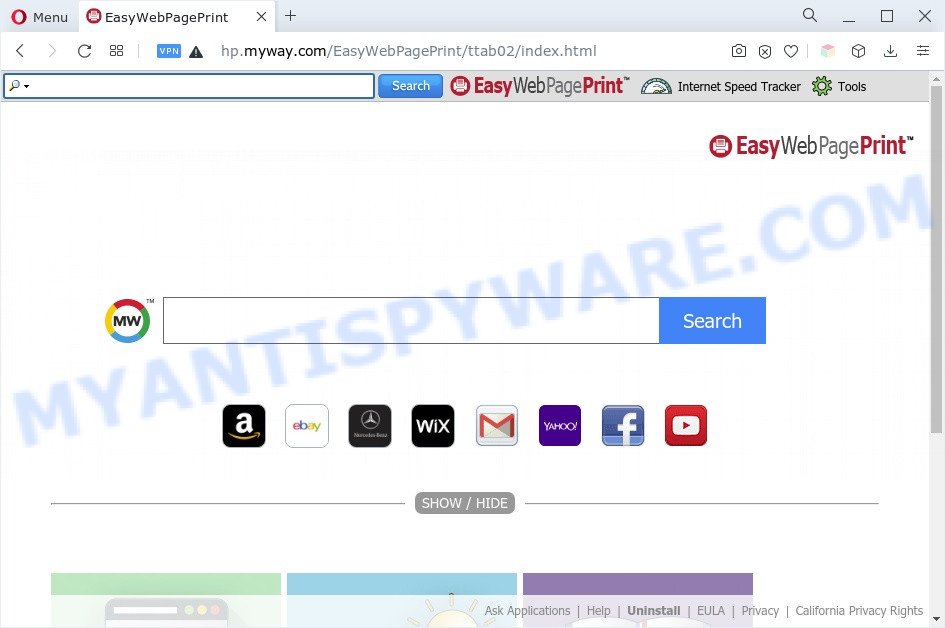This screenshot has width=945, height=628.
Task: Go forward to next page
Action: coord(52,51)
